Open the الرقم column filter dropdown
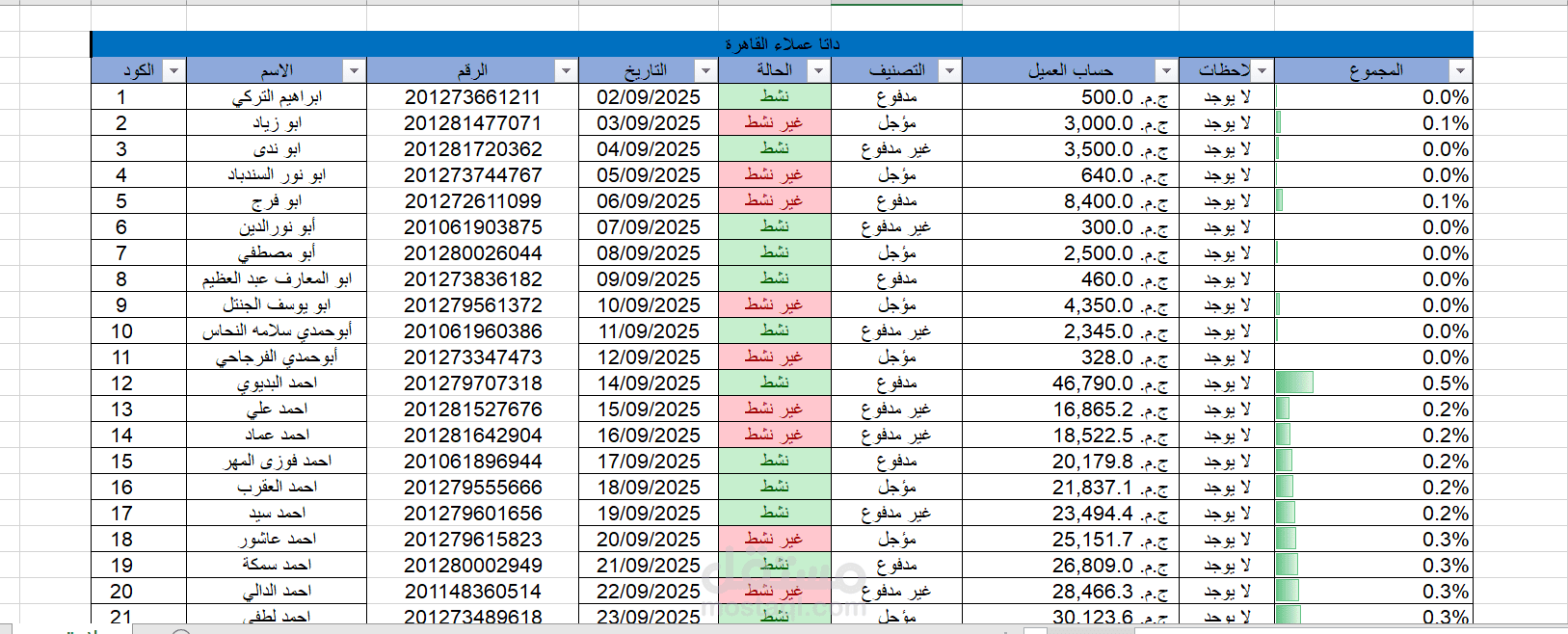This screenshot has width=1568, height=634. 566,71
